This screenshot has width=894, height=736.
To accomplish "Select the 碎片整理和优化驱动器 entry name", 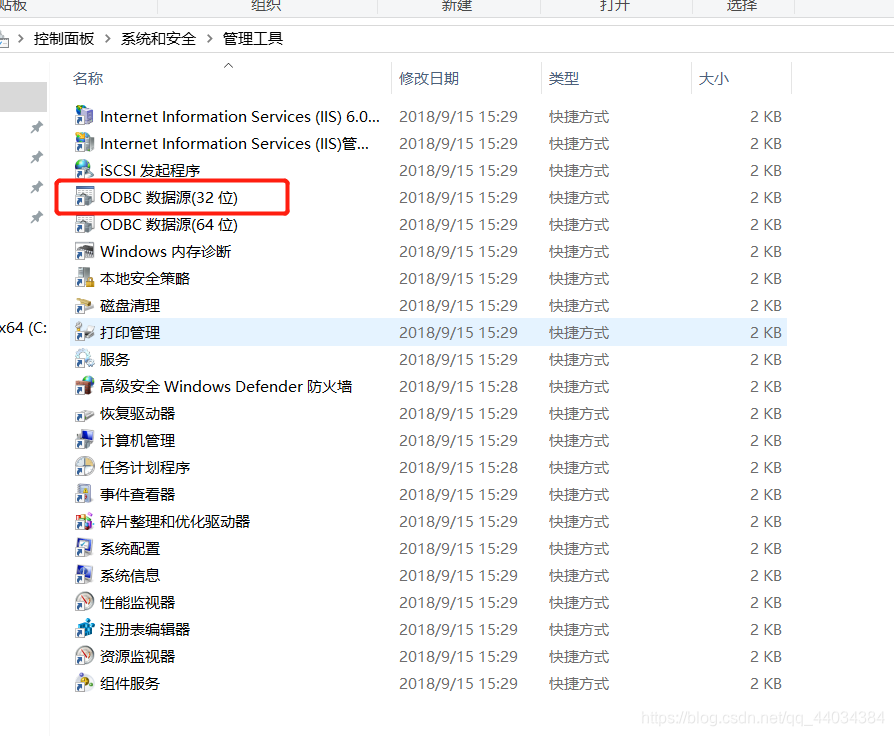I will 175,522.
